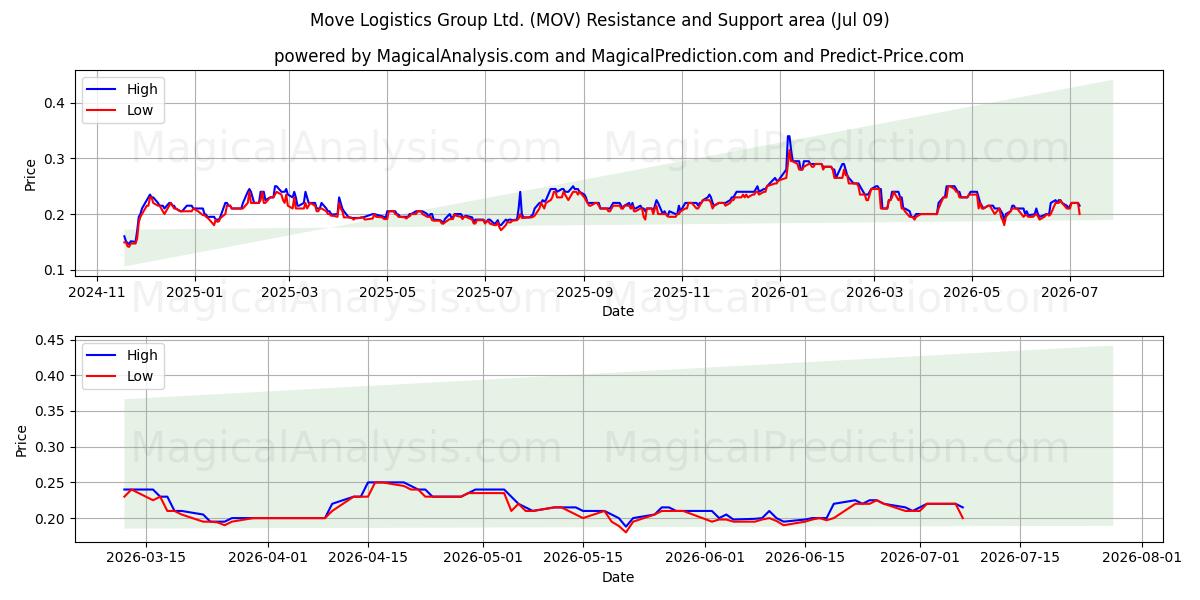Click the '2026-06-15' bottom axis label
The width and height of the screenshot is (1200, 600).
click(x=804, y=559)
